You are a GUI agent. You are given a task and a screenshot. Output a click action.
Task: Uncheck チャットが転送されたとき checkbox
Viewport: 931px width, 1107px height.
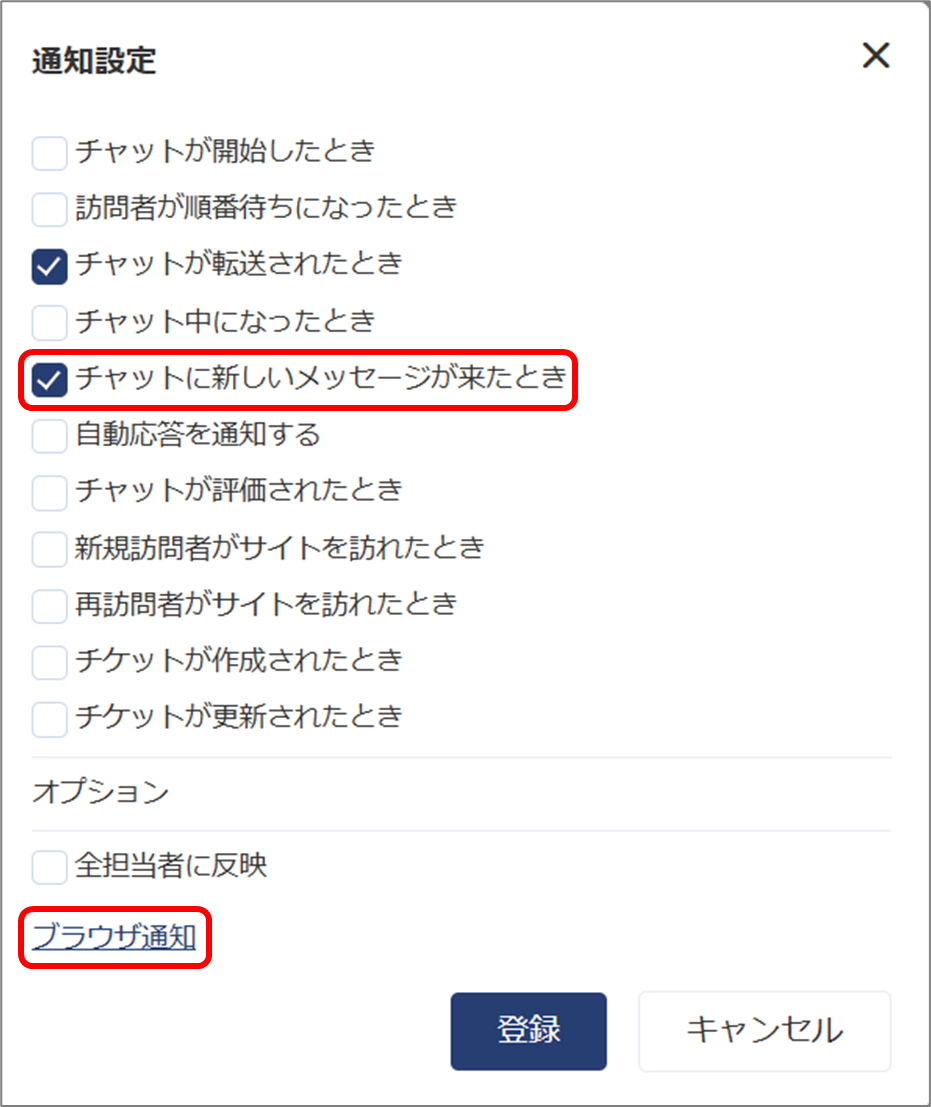pos(49,265)
